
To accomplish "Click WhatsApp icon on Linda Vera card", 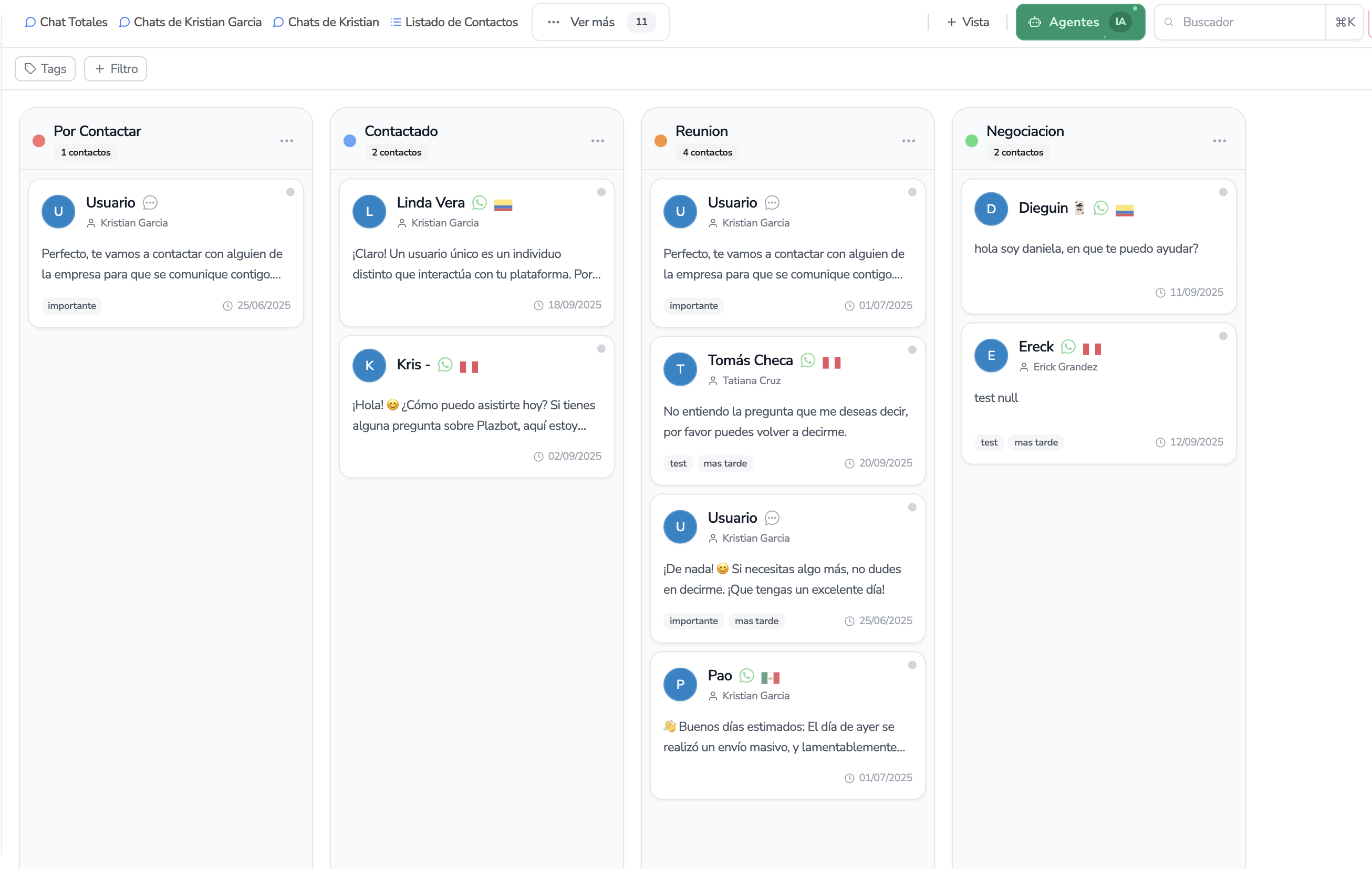I will pyautogui.click(x=480, y=203).
